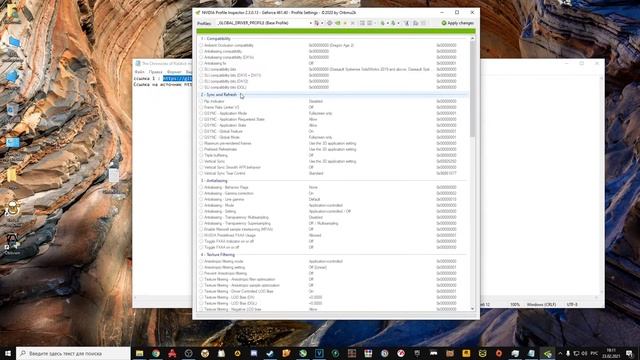Collapse the 1 - Compatibility section
The width and height of the screenshot is (640, 360).
216,39
